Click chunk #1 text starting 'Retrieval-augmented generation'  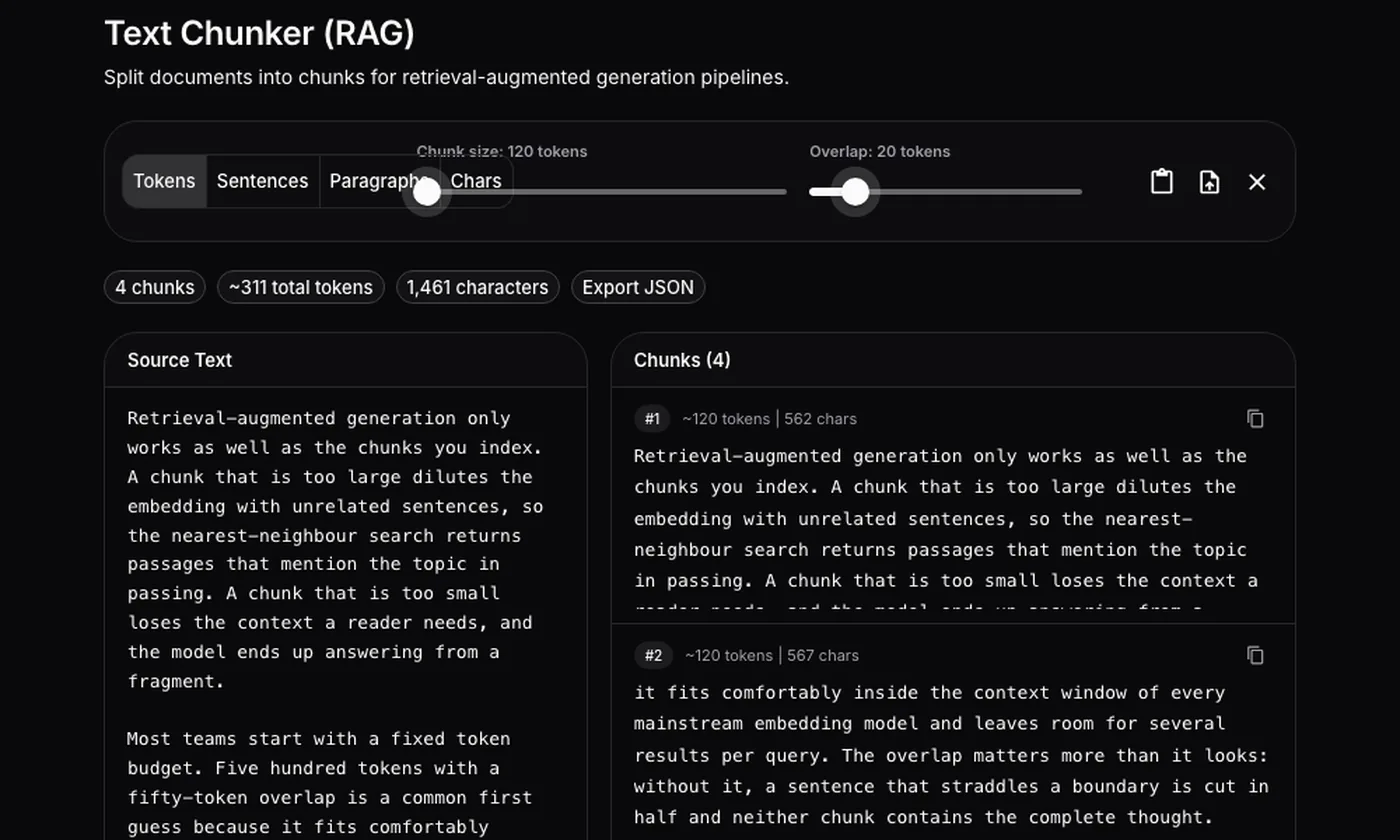point(946,530)
